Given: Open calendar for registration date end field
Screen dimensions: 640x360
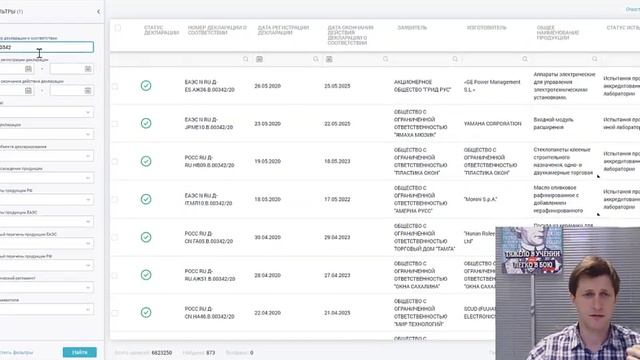Looking at the screenshot, I should 88,69.
